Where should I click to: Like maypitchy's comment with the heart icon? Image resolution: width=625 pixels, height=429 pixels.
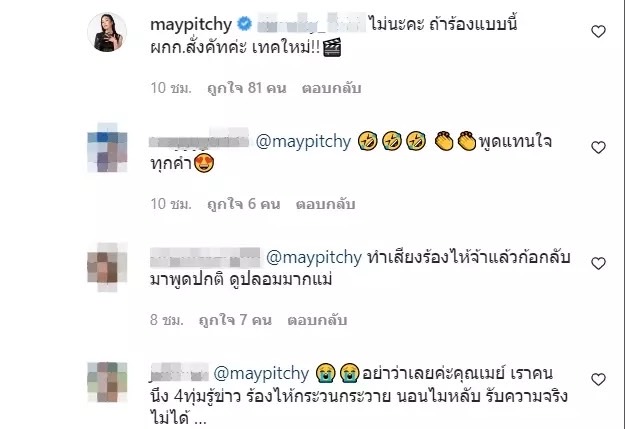[x=598, y=31]
